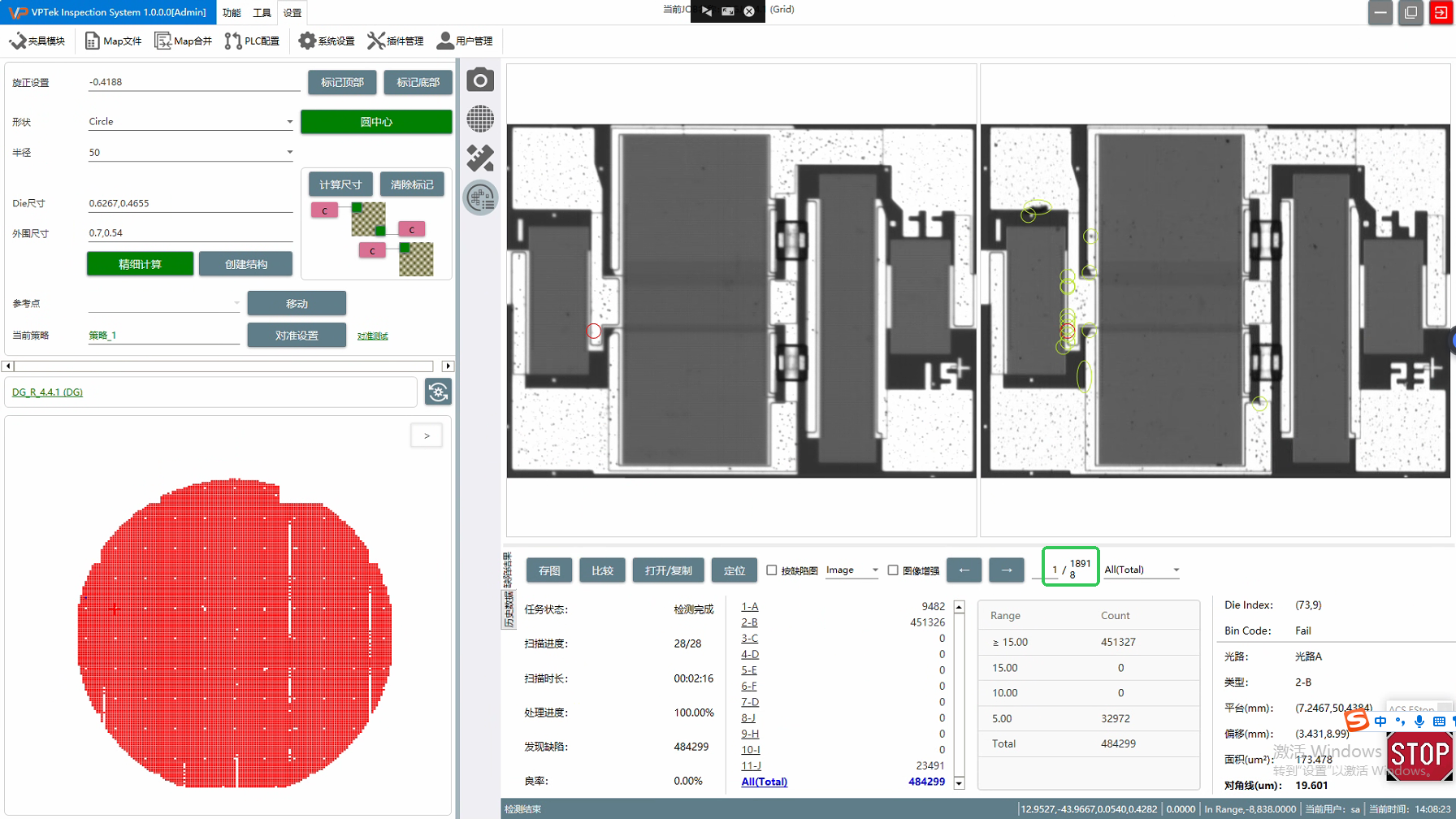
Task: Open 系统设置 system settings
Action: point(327,41)
